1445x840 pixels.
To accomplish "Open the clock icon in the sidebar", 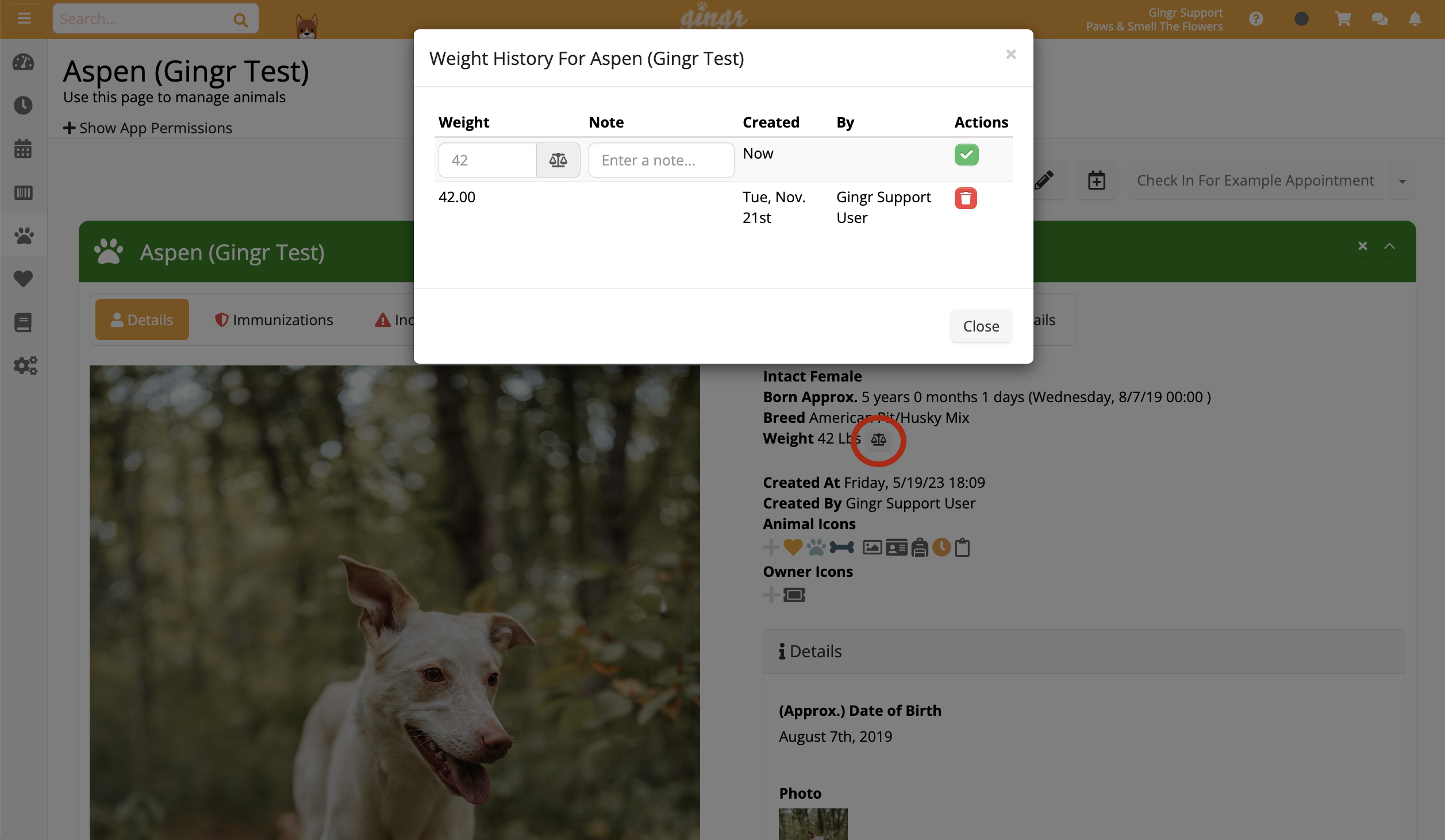I will coord(24,105).
